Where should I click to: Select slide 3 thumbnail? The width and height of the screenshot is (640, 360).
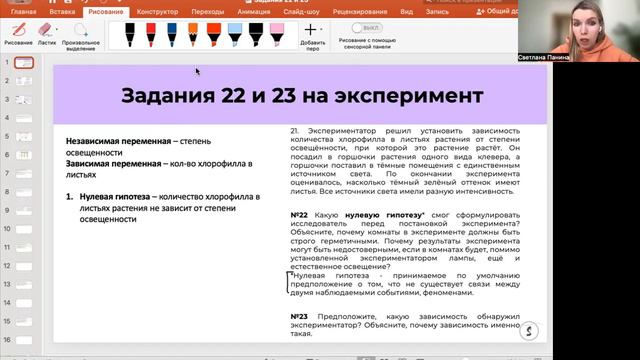coord(24,100)
